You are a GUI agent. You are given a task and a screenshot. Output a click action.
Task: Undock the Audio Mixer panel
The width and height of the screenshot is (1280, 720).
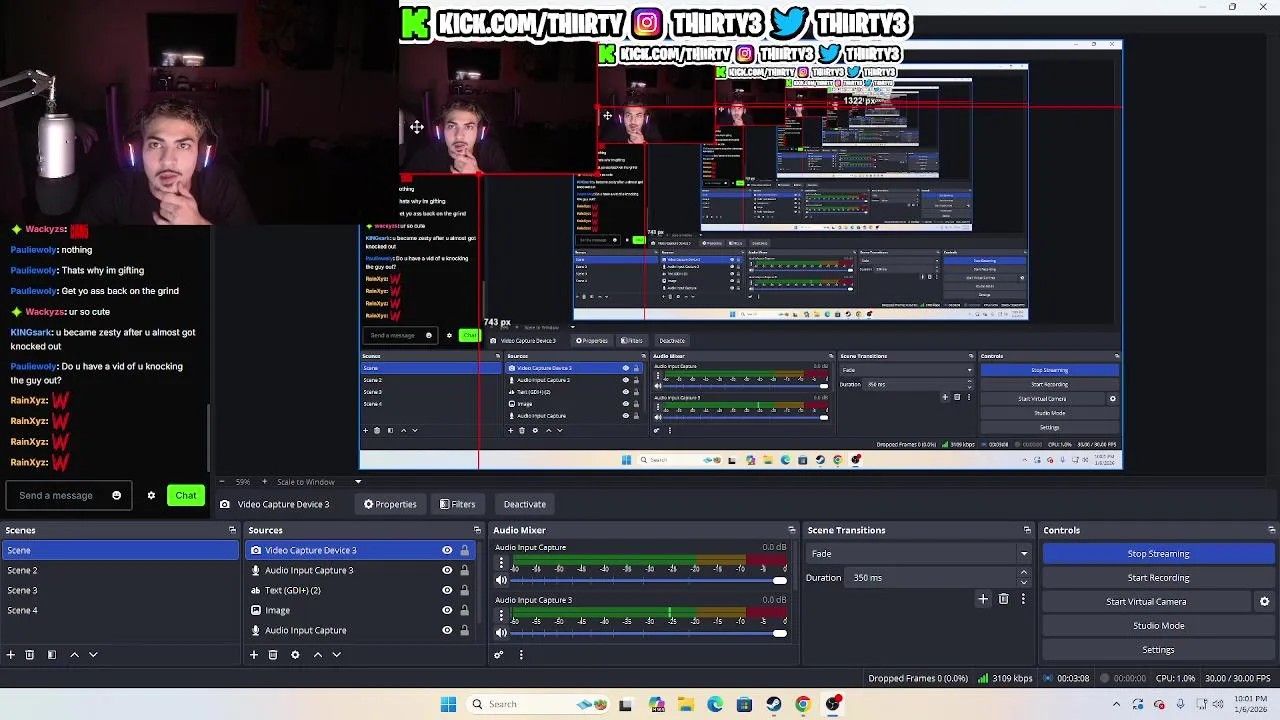pyautogui.click(x=792, y=530)
